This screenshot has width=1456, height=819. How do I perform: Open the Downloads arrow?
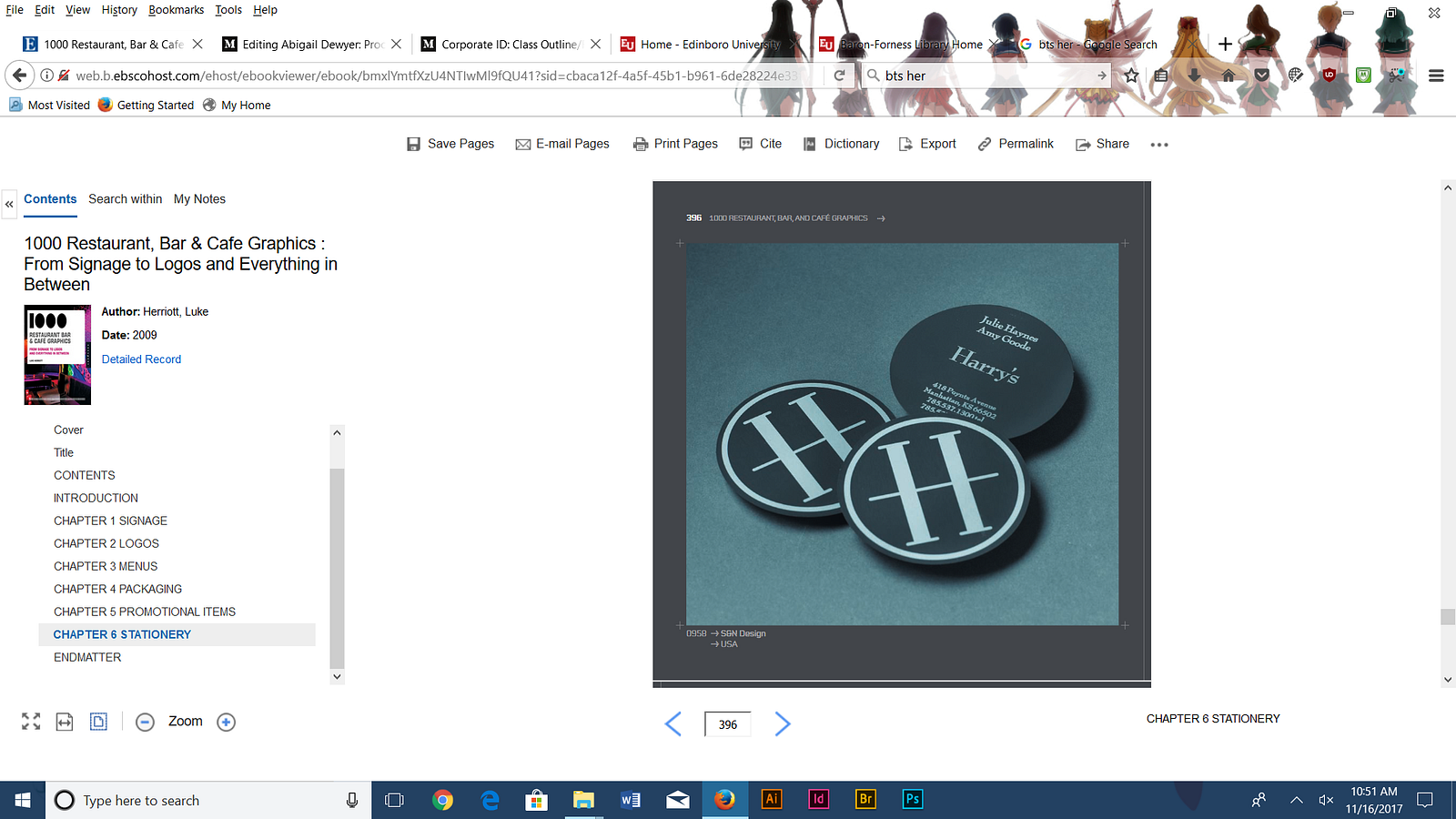pos(1194,76)
